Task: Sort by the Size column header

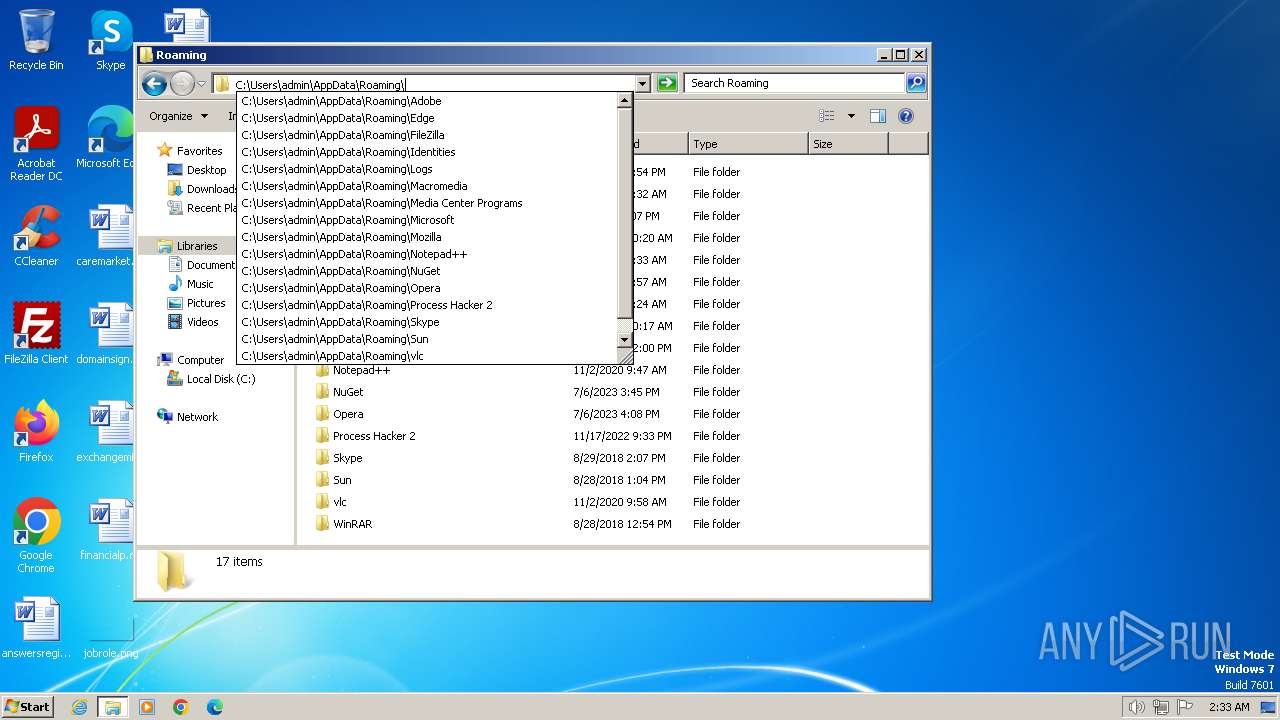Action: pos(847,144)
